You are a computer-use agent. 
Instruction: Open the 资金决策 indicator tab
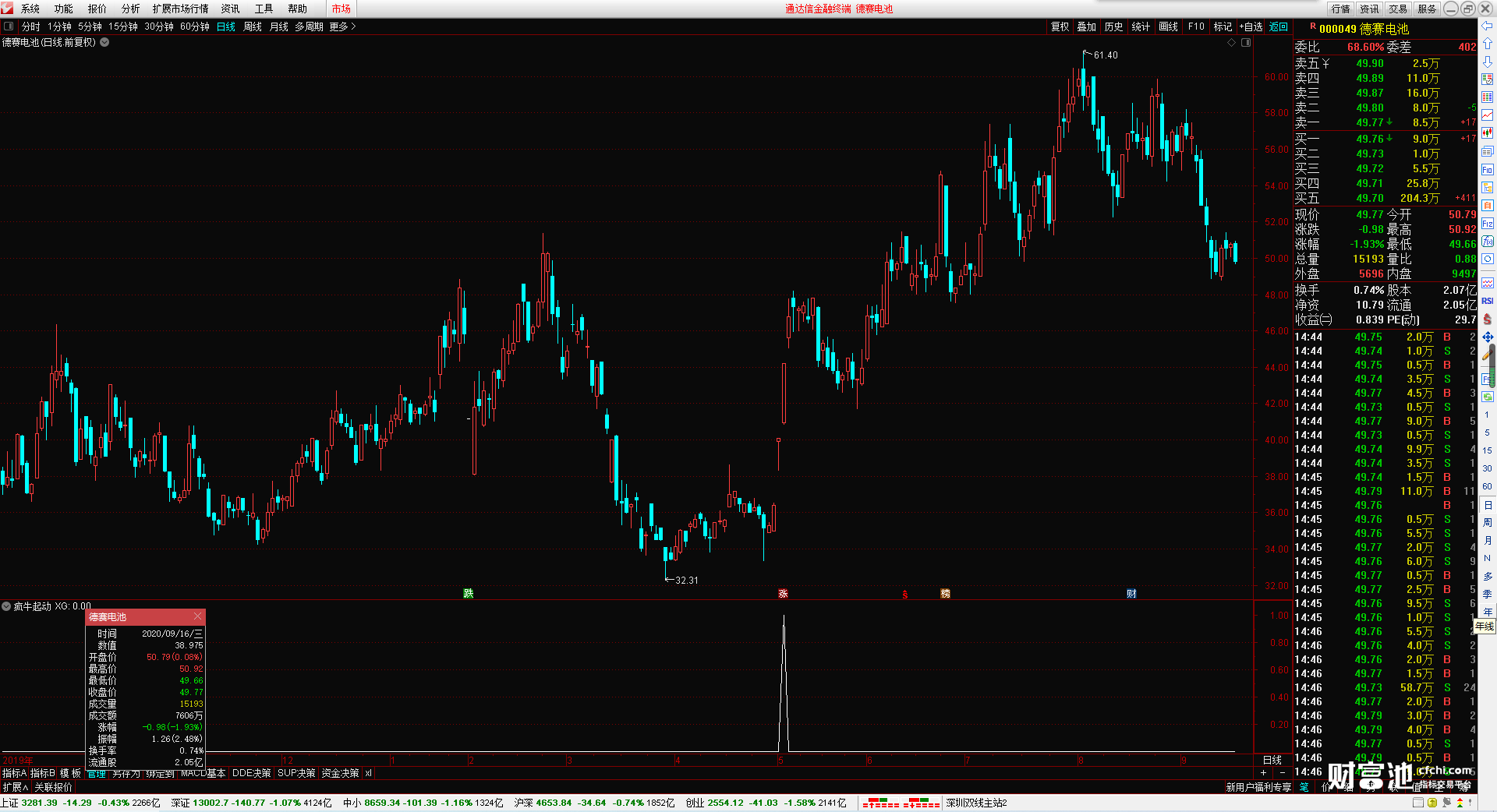(340, 773)
